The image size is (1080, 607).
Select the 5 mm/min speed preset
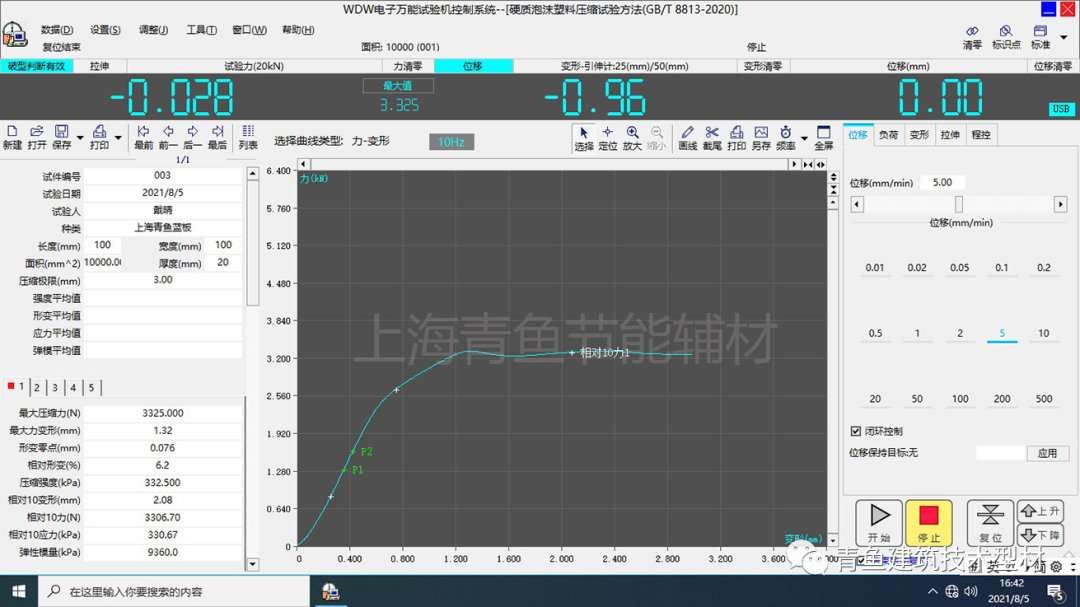point(1002,334)
